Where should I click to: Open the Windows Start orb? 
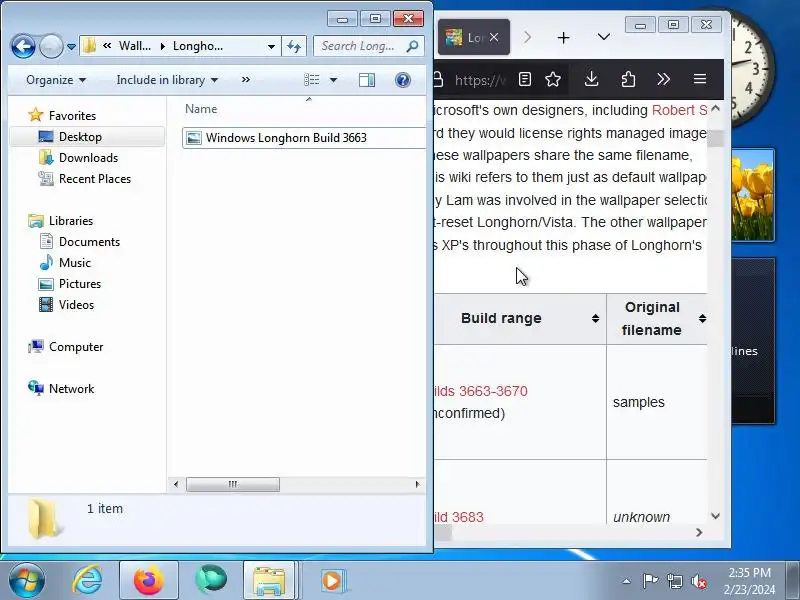coord(27,580)
